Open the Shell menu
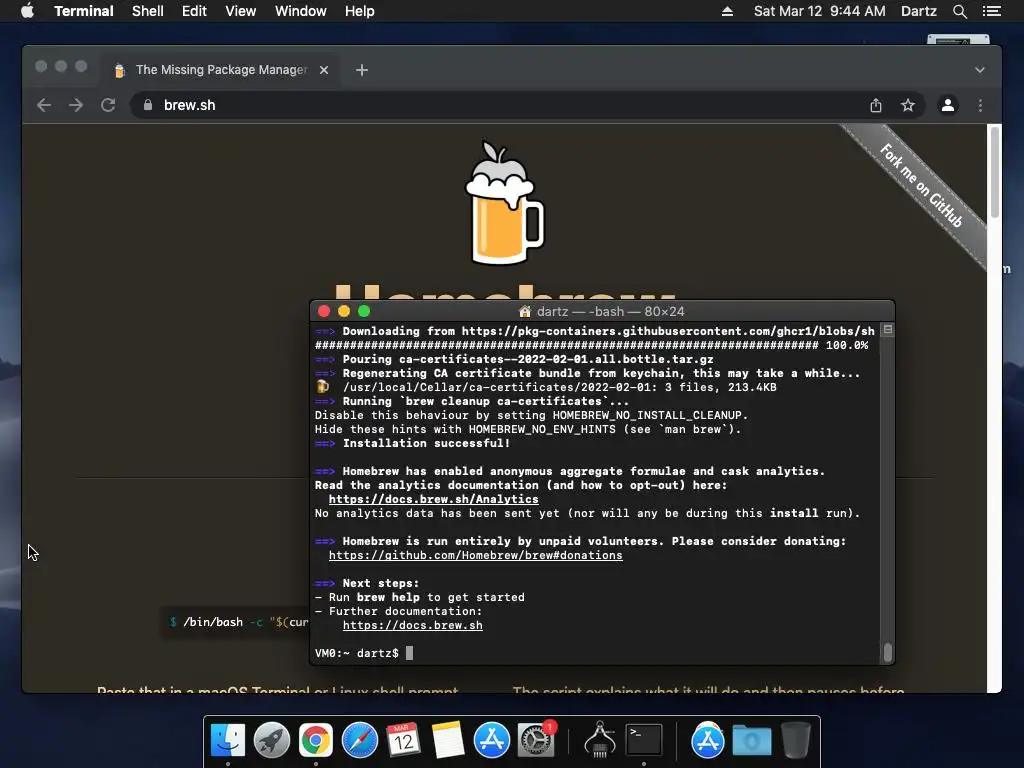 point(148,11)
